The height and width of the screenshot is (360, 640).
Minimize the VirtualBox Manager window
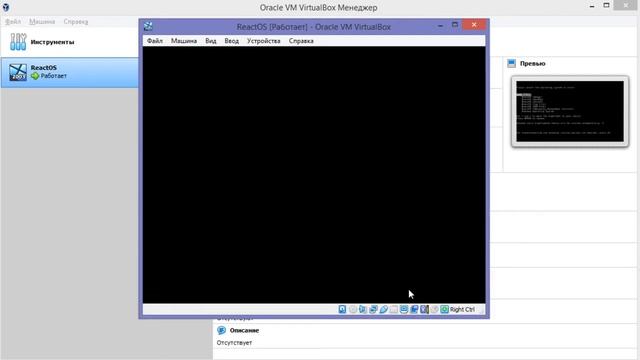point(592,6)
